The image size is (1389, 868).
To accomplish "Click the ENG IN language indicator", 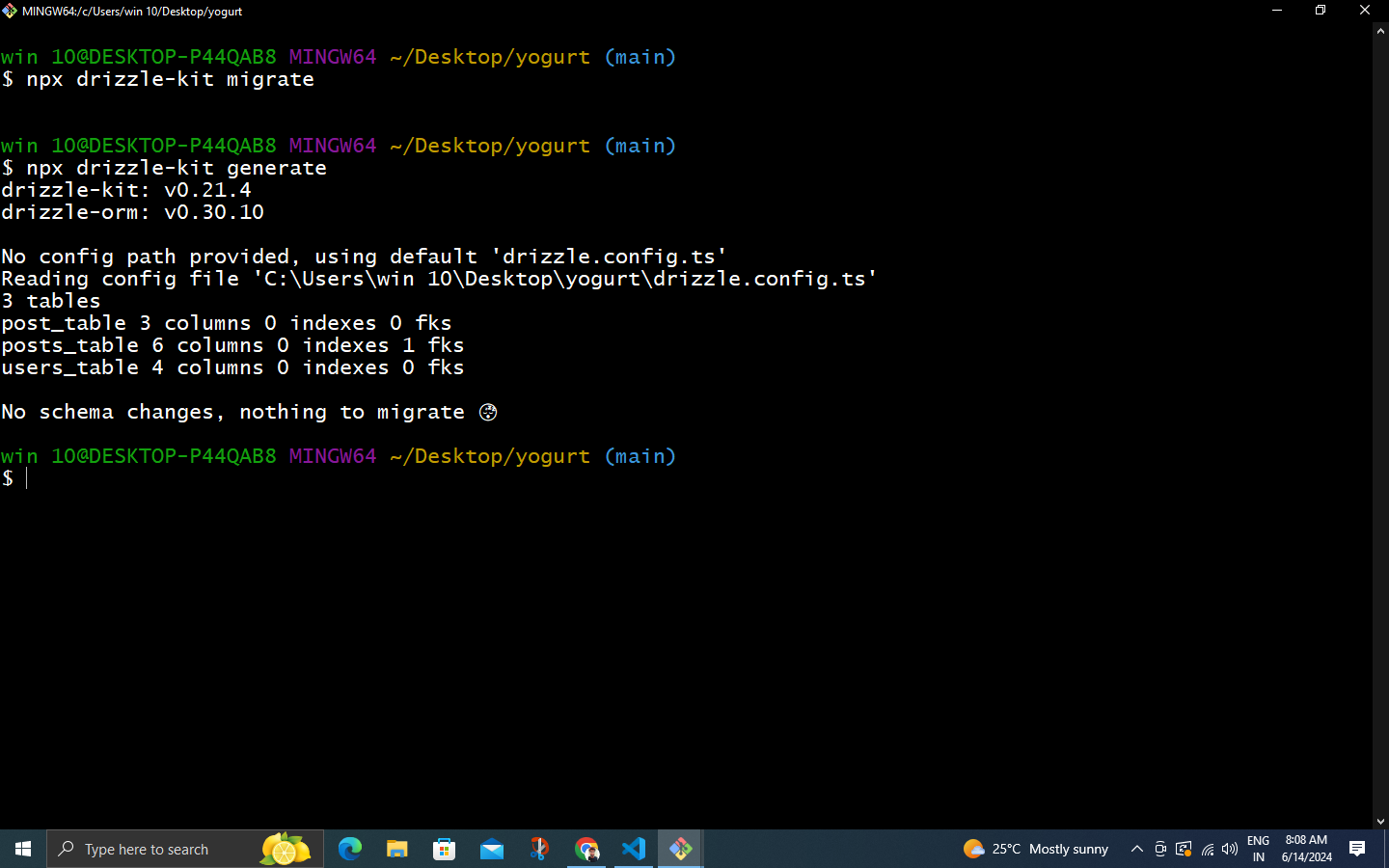I will pyautogui.click(x=1259, y=849).
